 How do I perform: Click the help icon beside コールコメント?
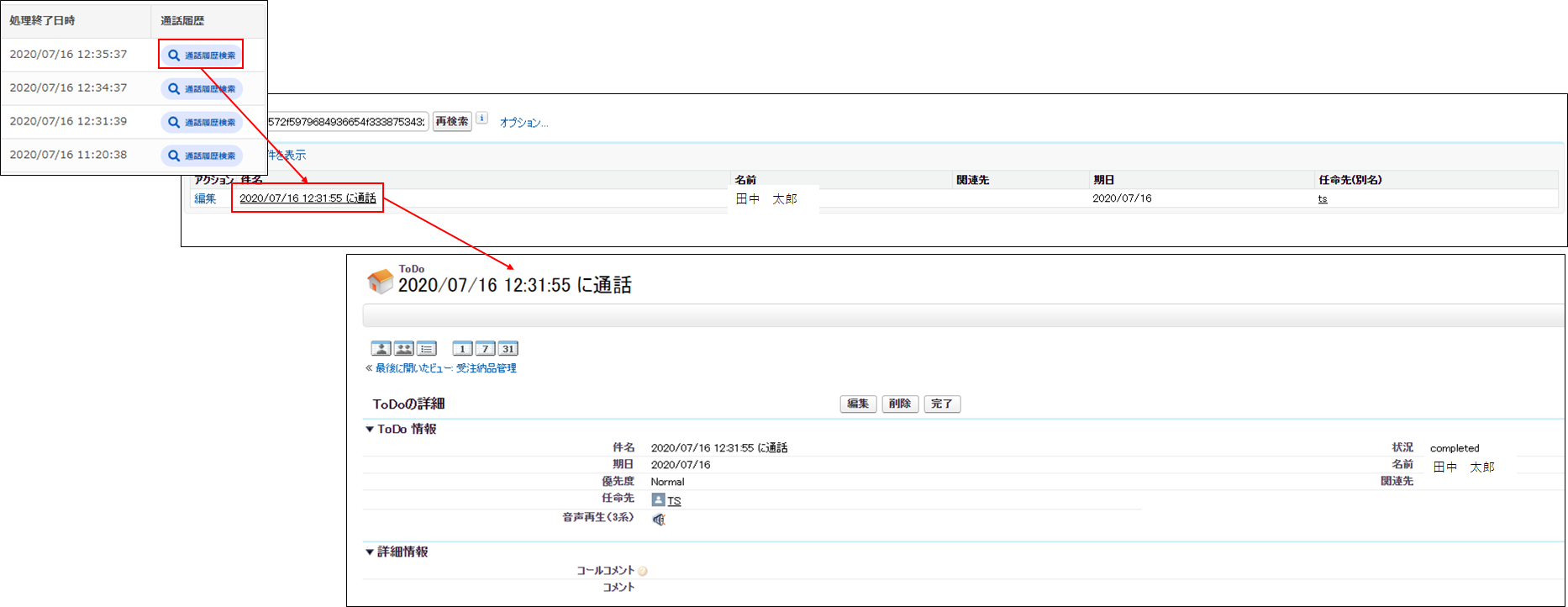643,572
